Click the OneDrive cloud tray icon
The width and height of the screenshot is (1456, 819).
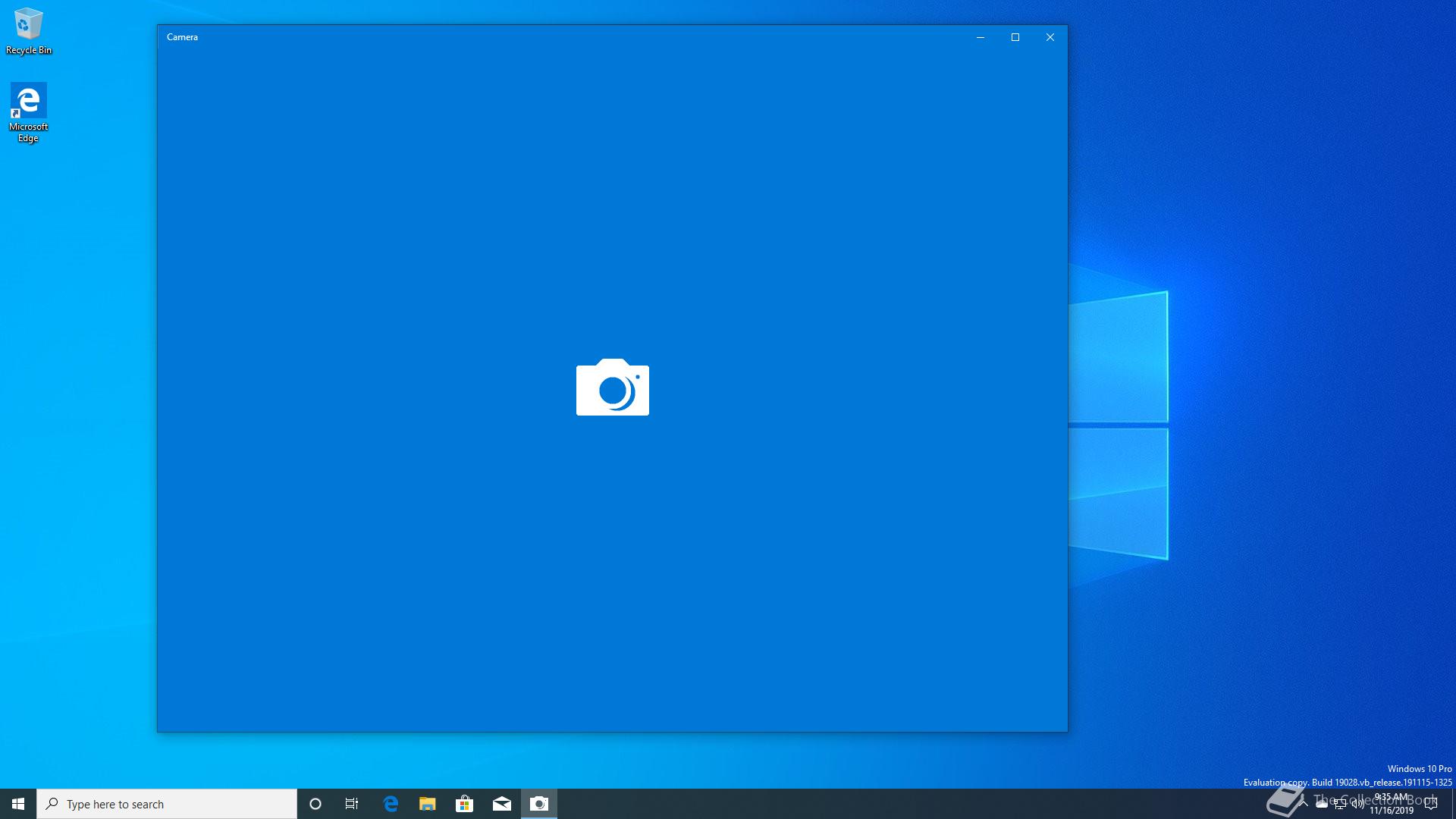(1322, 805)
